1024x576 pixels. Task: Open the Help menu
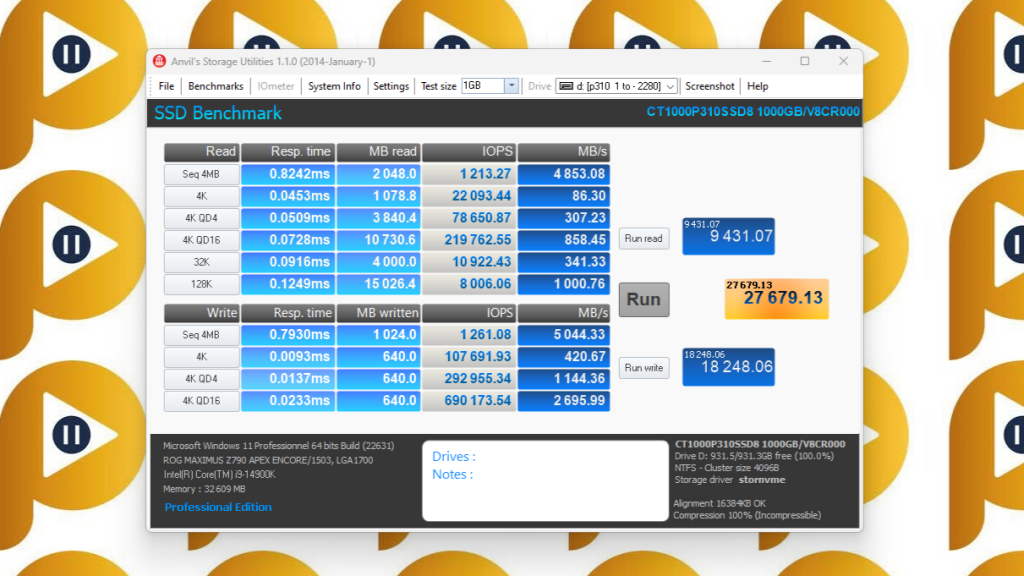pos(758,86)
